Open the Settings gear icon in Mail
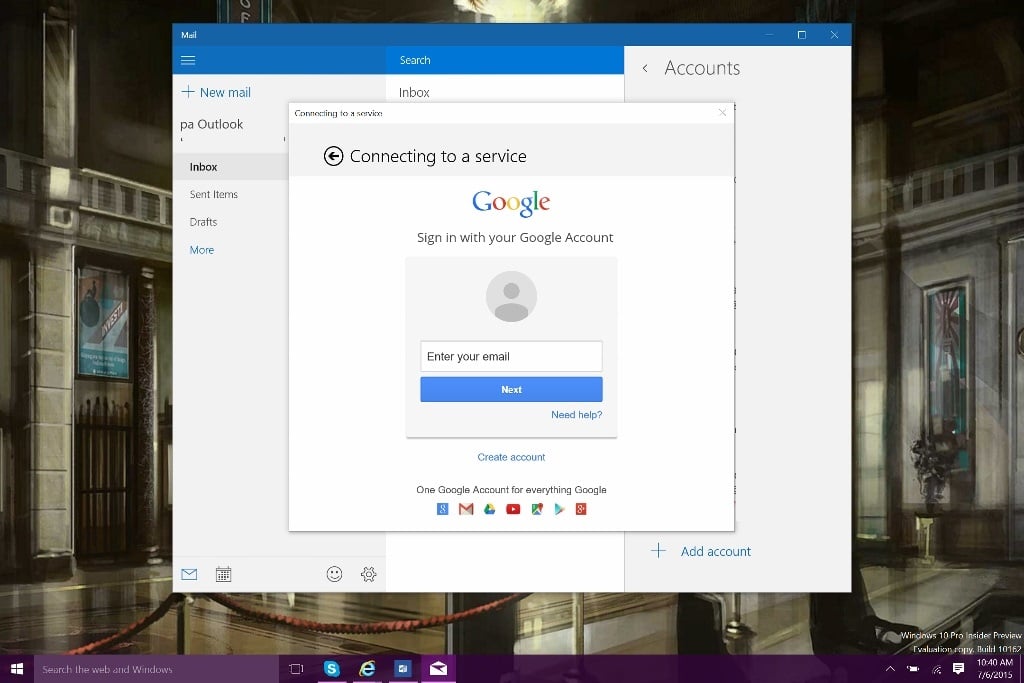Screen dimensions: 1024x683 coord(368,574)
